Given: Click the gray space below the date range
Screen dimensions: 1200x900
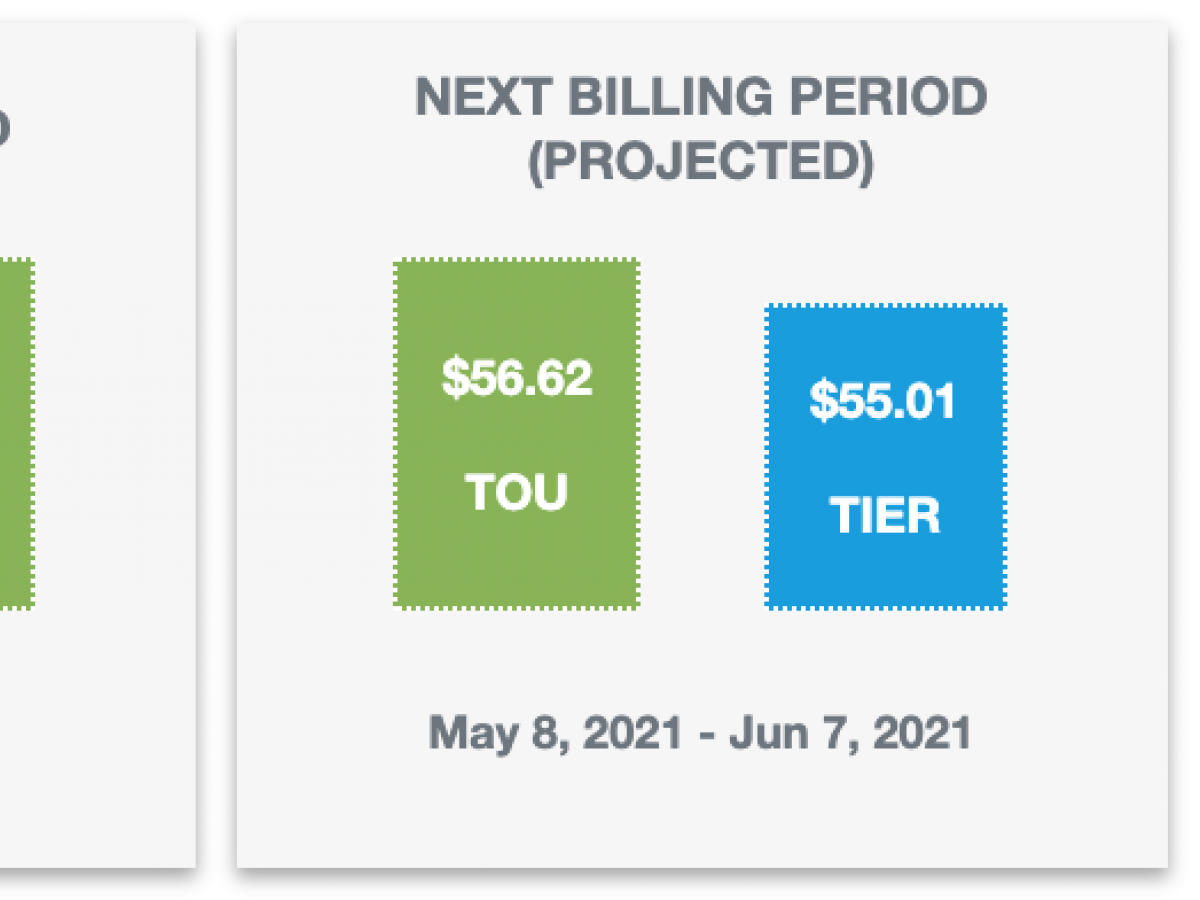Looking at the screenshot, I should pos(700,812).
